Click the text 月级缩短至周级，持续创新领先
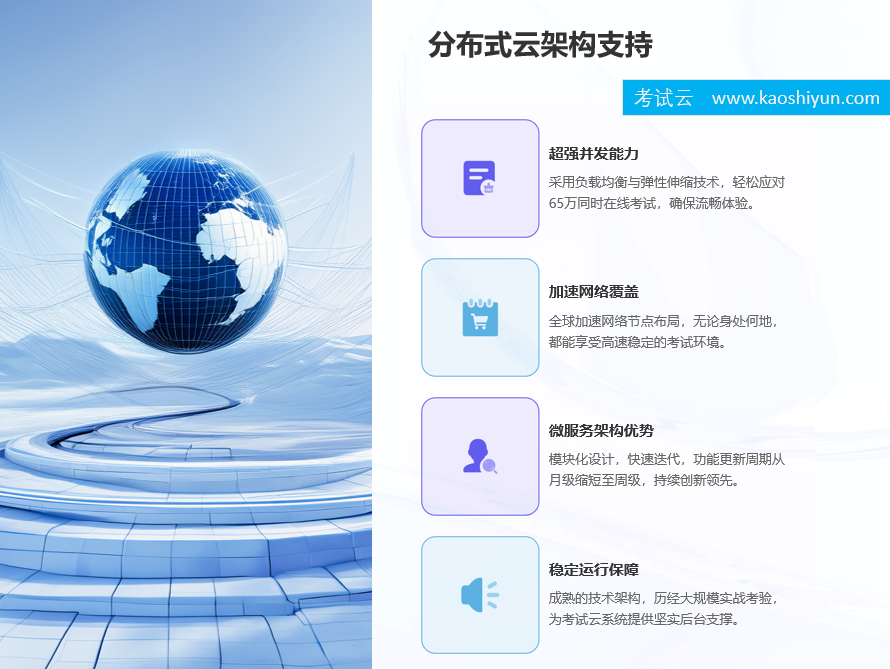Image resolution: width=890 pixels, height=669 pixels. pos(641,480)
